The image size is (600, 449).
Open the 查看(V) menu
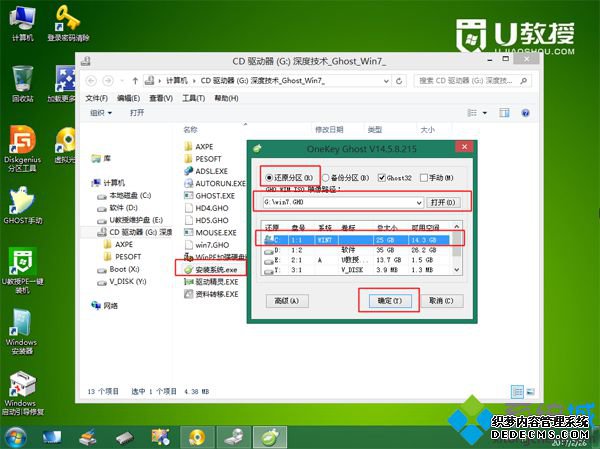(161, 98)
